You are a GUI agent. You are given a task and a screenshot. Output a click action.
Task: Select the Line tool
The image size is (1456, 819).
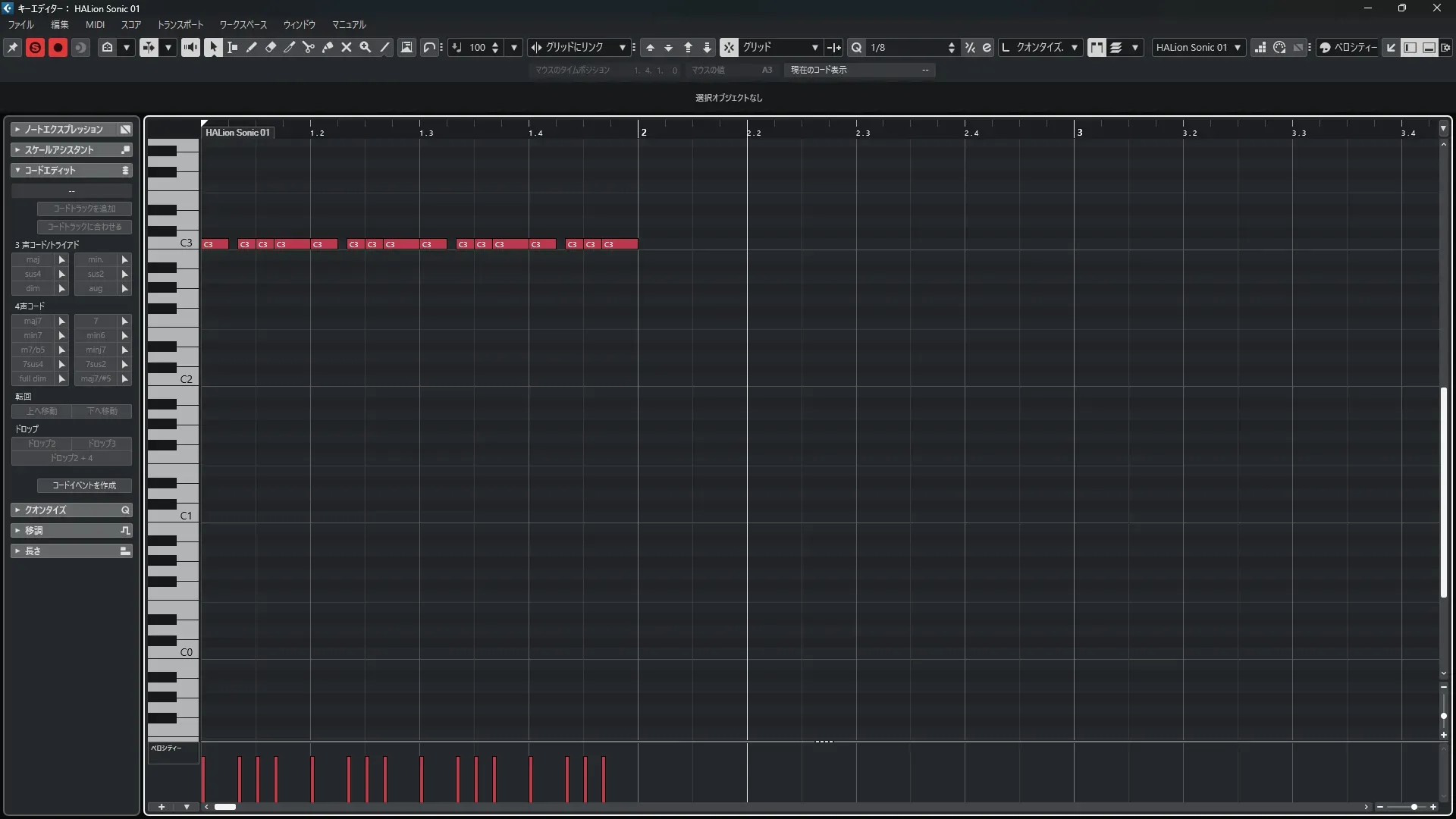coord(384,47)
